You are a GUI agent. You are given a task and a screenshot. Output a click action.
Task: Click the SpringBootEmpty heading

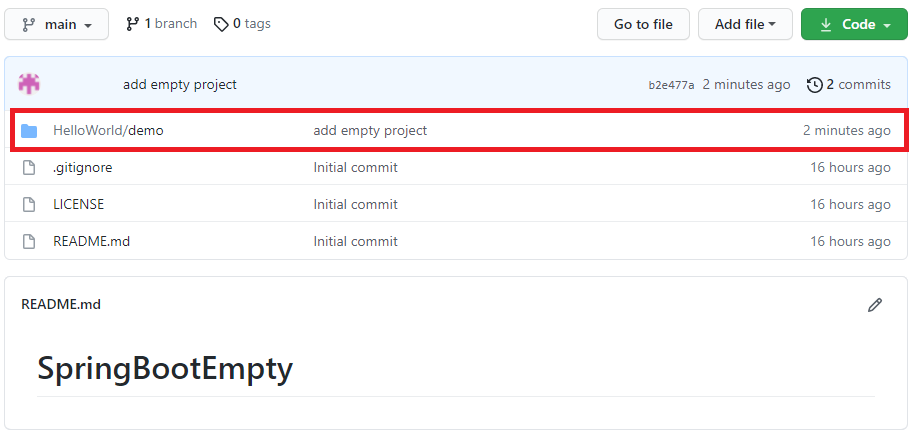click(x=165, y=369)
